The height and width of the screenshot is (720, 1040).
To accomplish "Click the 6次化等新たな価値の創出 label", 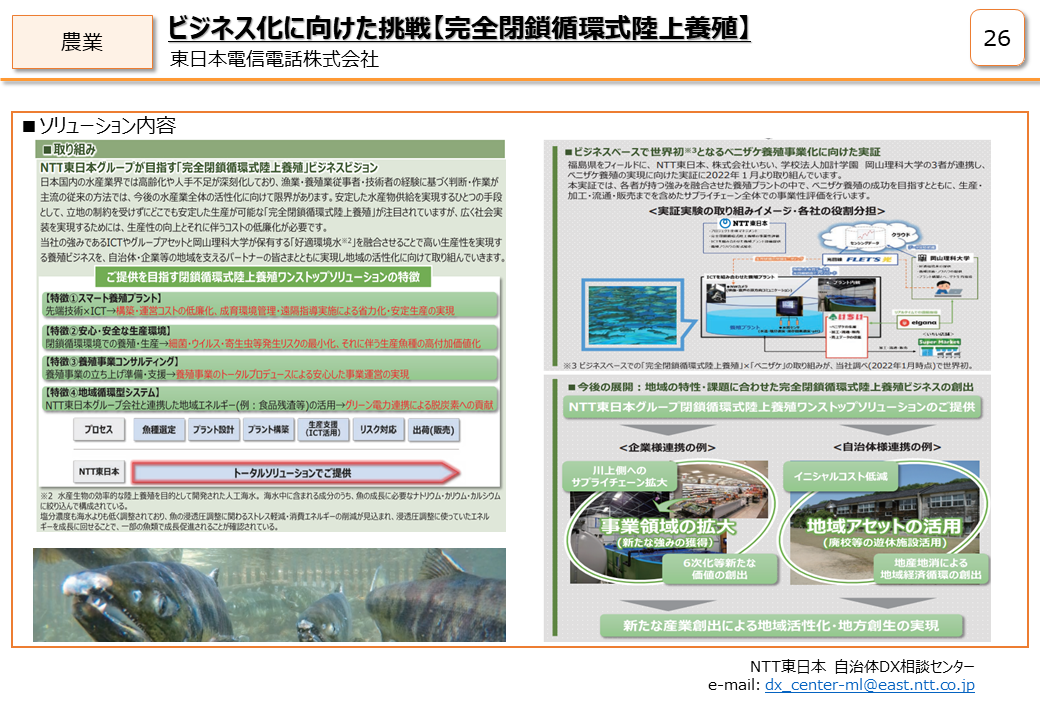I will [720, 569].
